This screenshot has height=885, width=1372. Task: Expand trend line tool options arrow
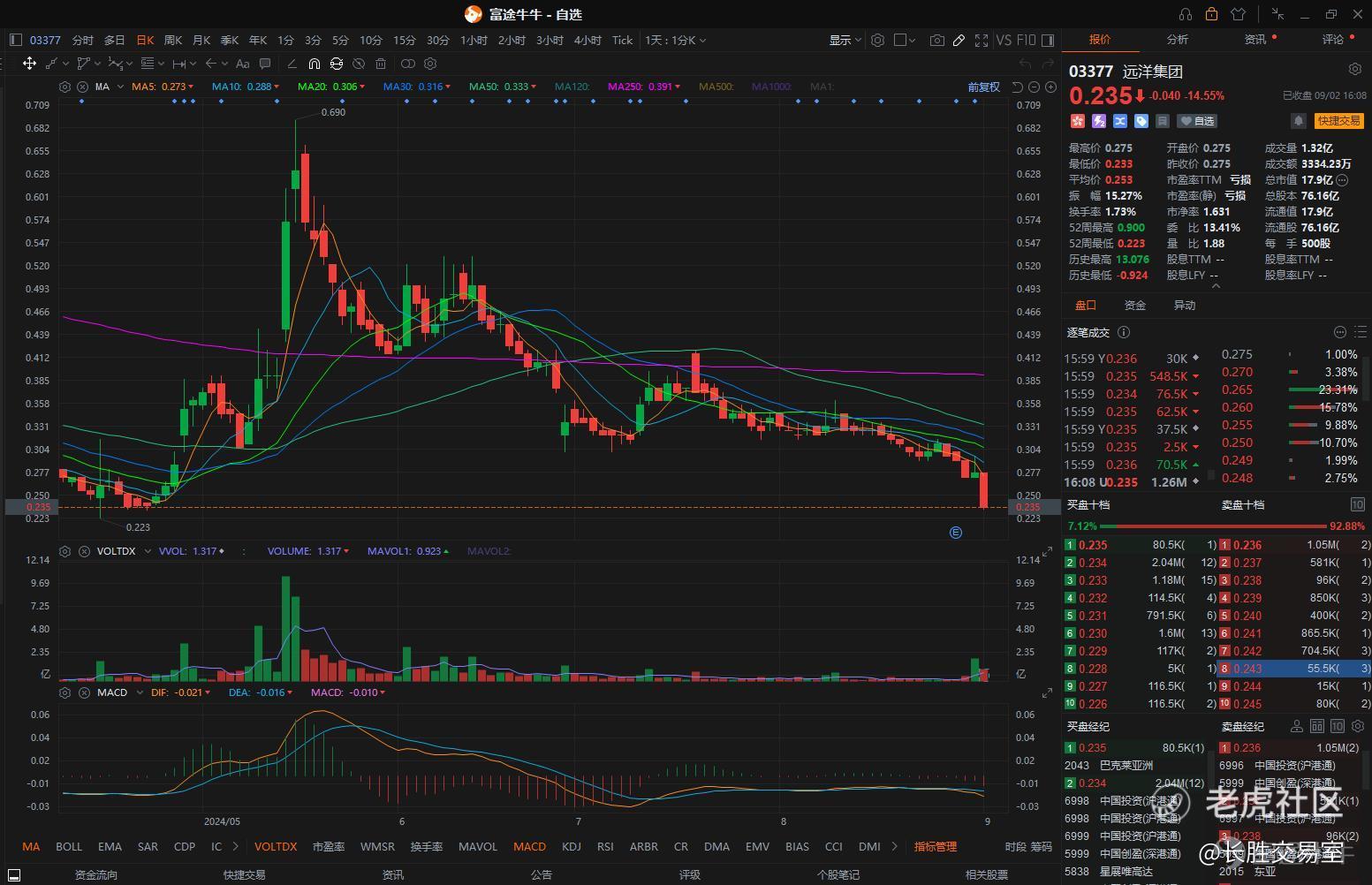[x=64, y=64]
